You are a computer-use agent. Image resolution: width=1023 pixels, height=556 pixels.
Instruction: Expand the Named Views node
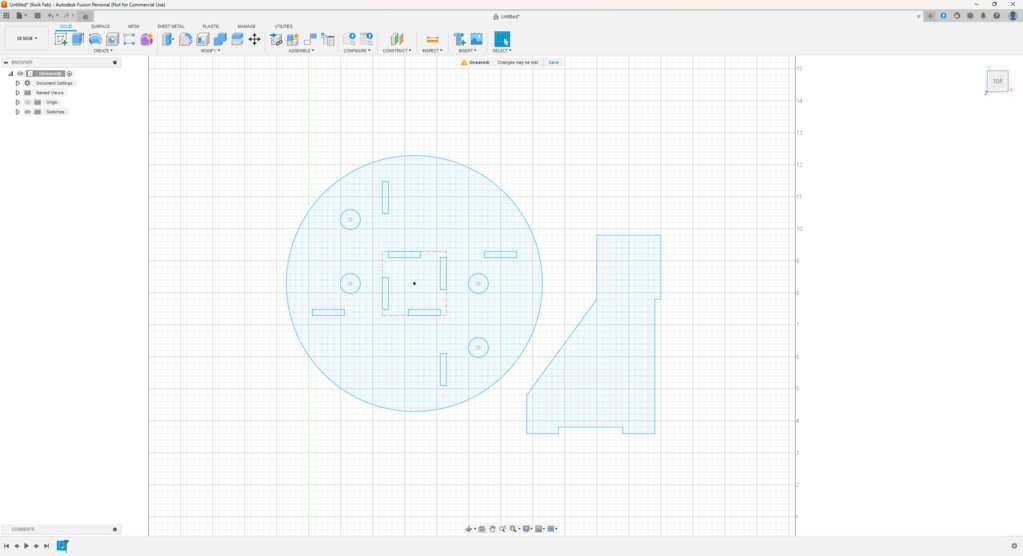click(x=18, y=93)
